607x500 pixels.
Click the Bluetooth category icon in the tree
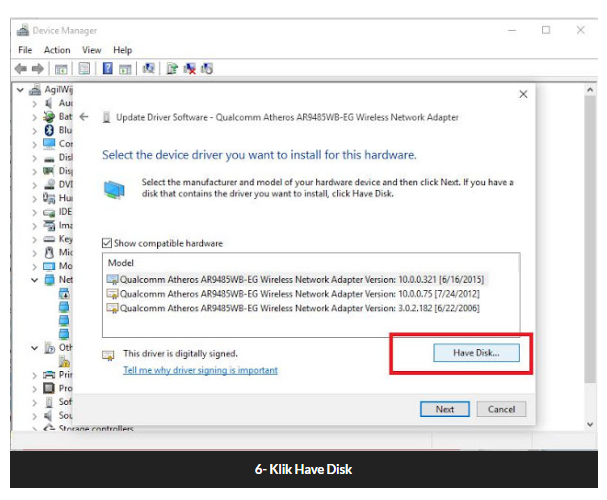[49, 130]
